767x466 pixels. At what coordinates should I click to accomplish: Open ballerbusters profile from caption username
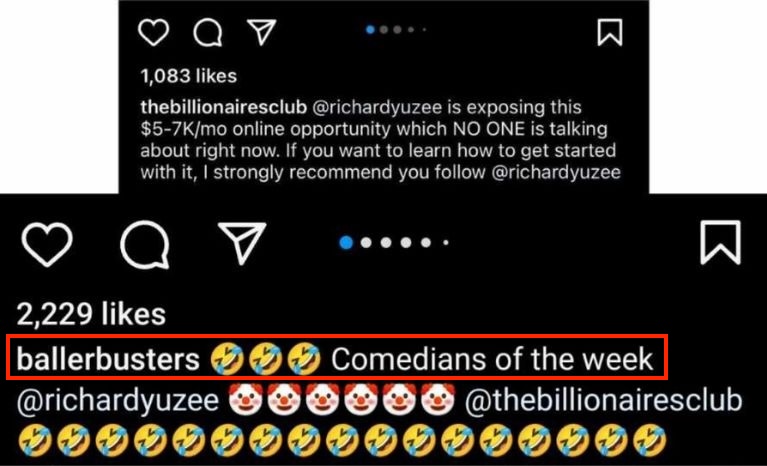pyautogui.click(x=108, y=359)
